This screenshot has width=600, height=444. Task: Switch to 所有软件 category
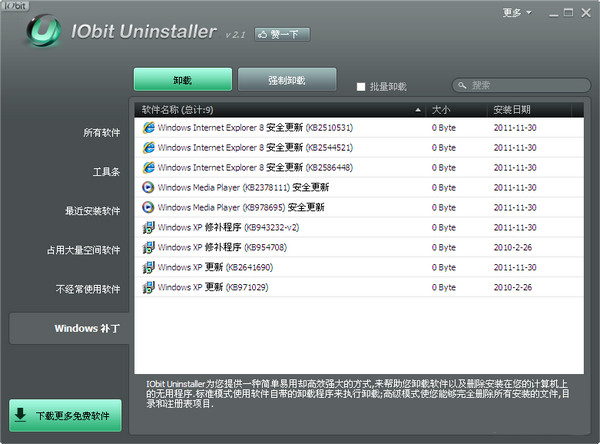click(101, 133)
